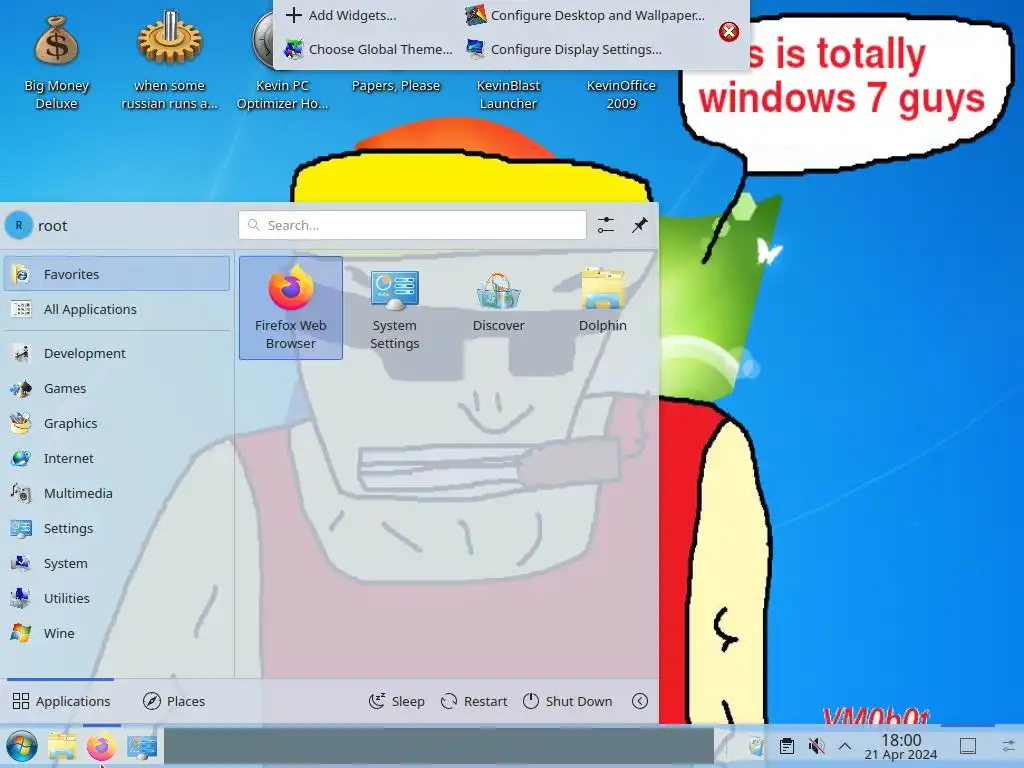The image size is (1024, 768).
Task: Click the clock showing 18:00
Action: [x=901, y=746]
